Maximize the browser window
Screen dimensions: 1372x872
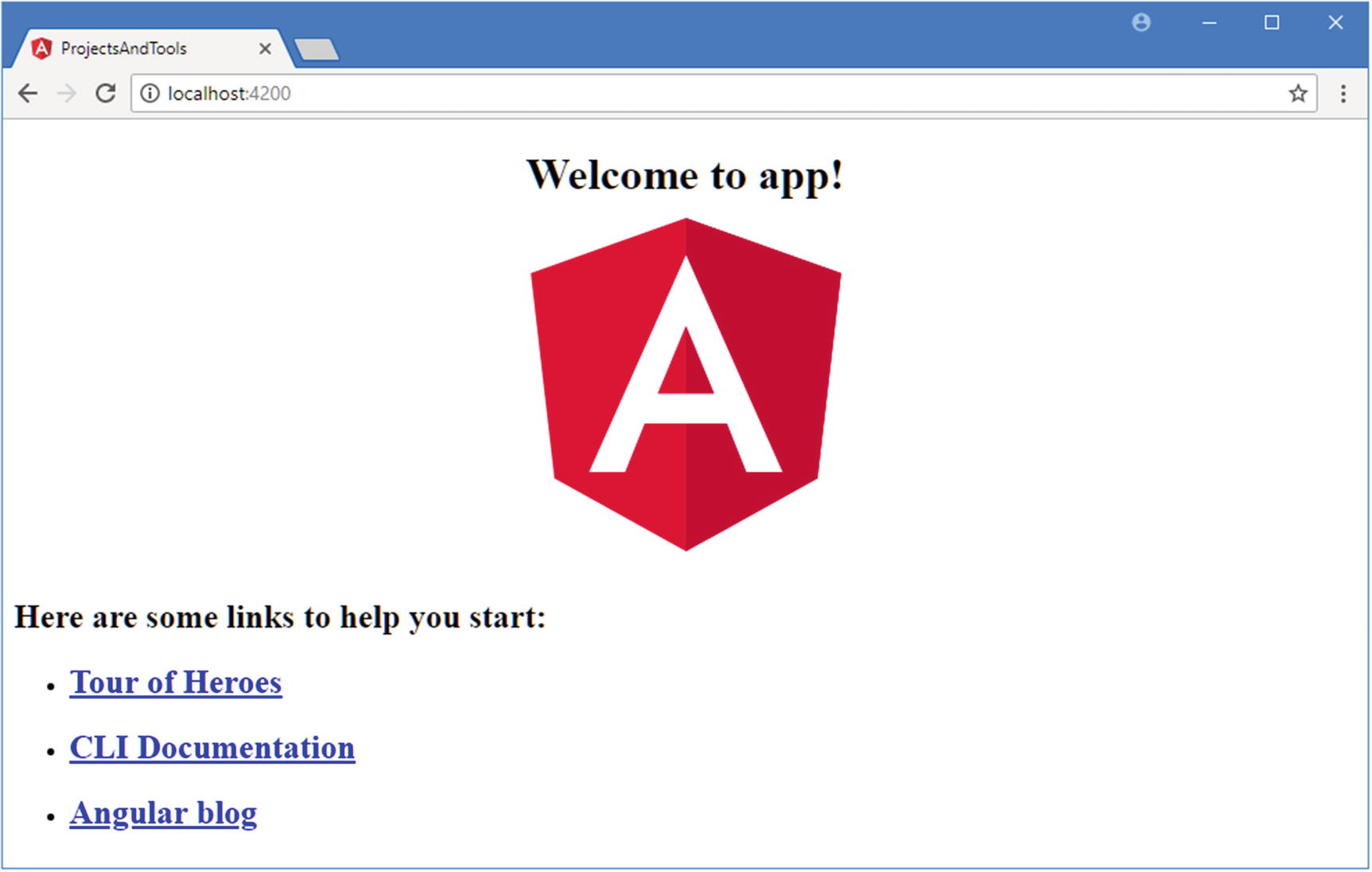pyautogui.click(x=1272, y=23)
